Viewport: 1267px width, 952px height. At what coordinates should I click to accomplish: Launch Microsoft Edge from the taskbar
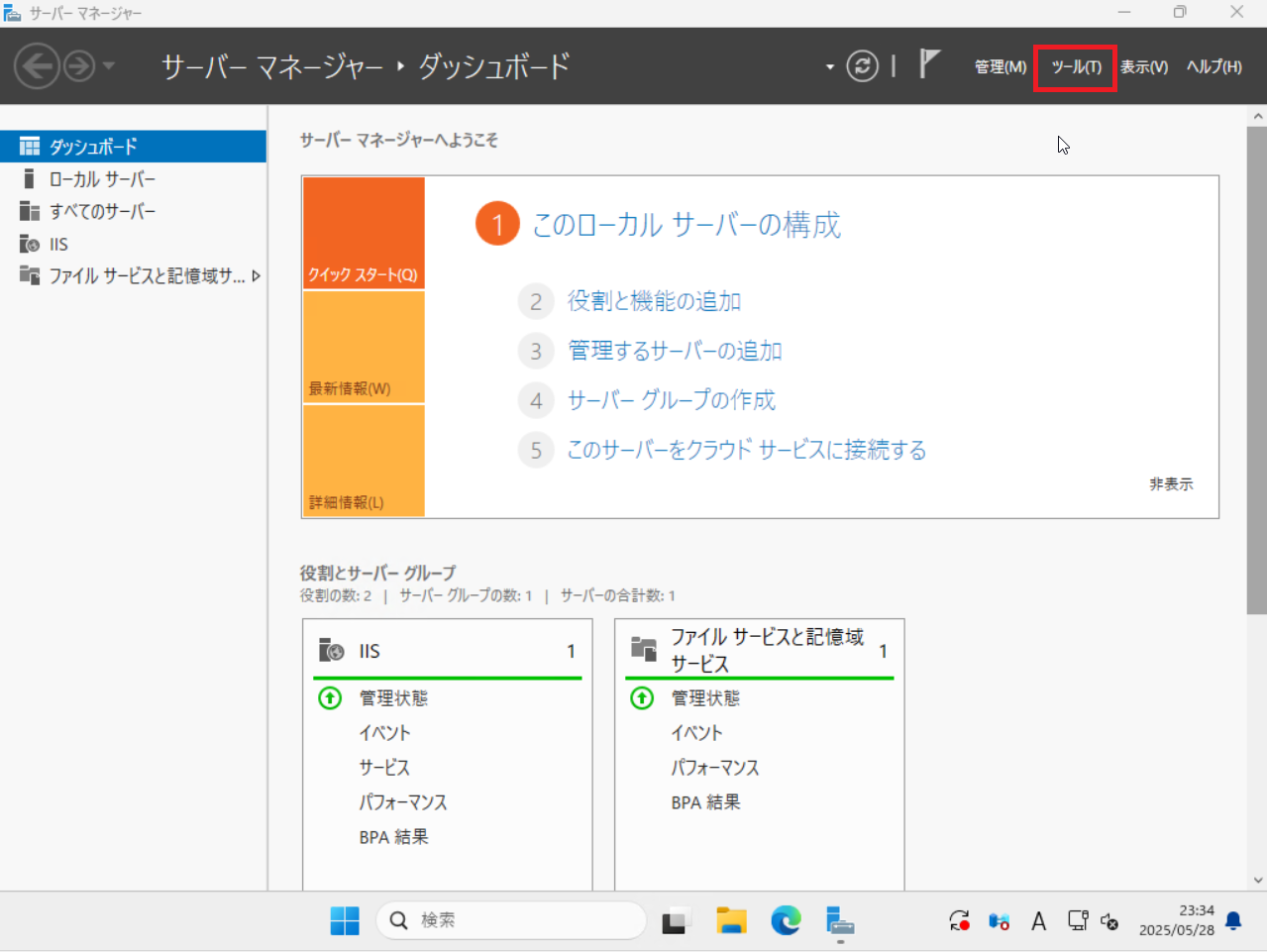click(x=787, y=921)
